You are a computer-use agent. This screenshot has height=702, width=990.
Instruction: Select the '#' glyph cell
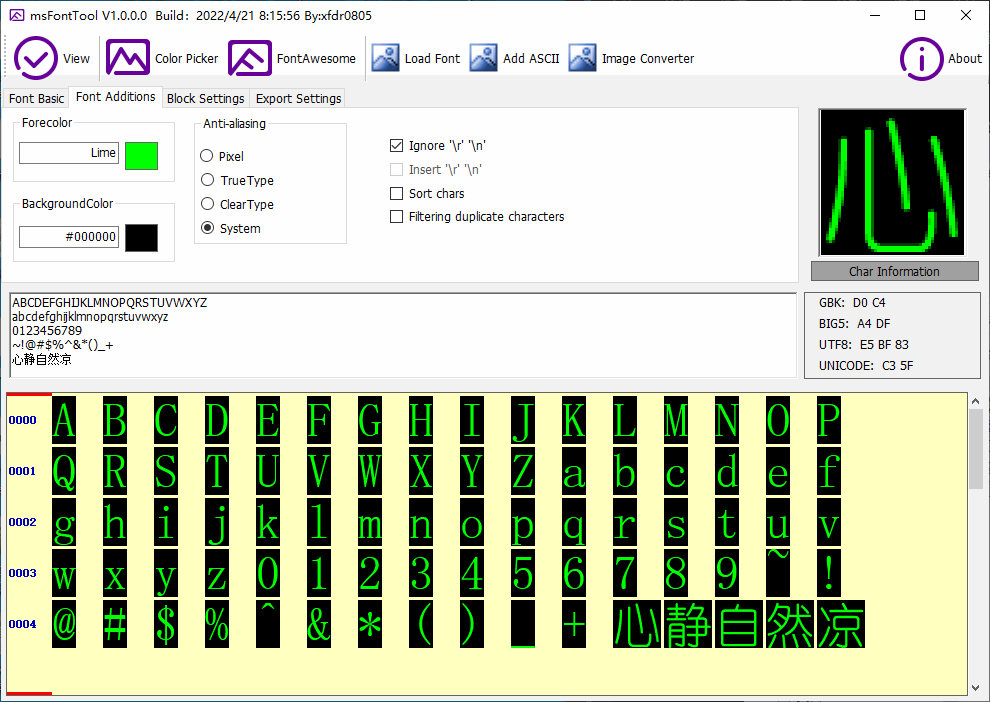pyautogui.click(x=115, y=624)
